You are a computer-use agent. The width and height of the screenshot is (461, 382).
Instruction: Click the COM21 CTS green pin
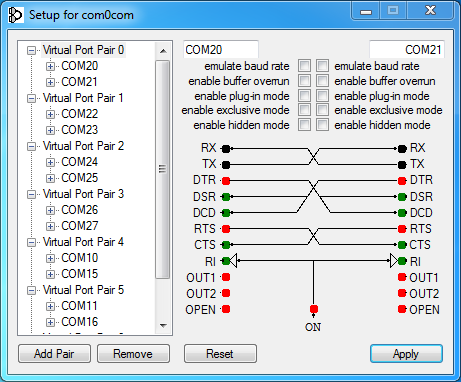pos(402,245)
